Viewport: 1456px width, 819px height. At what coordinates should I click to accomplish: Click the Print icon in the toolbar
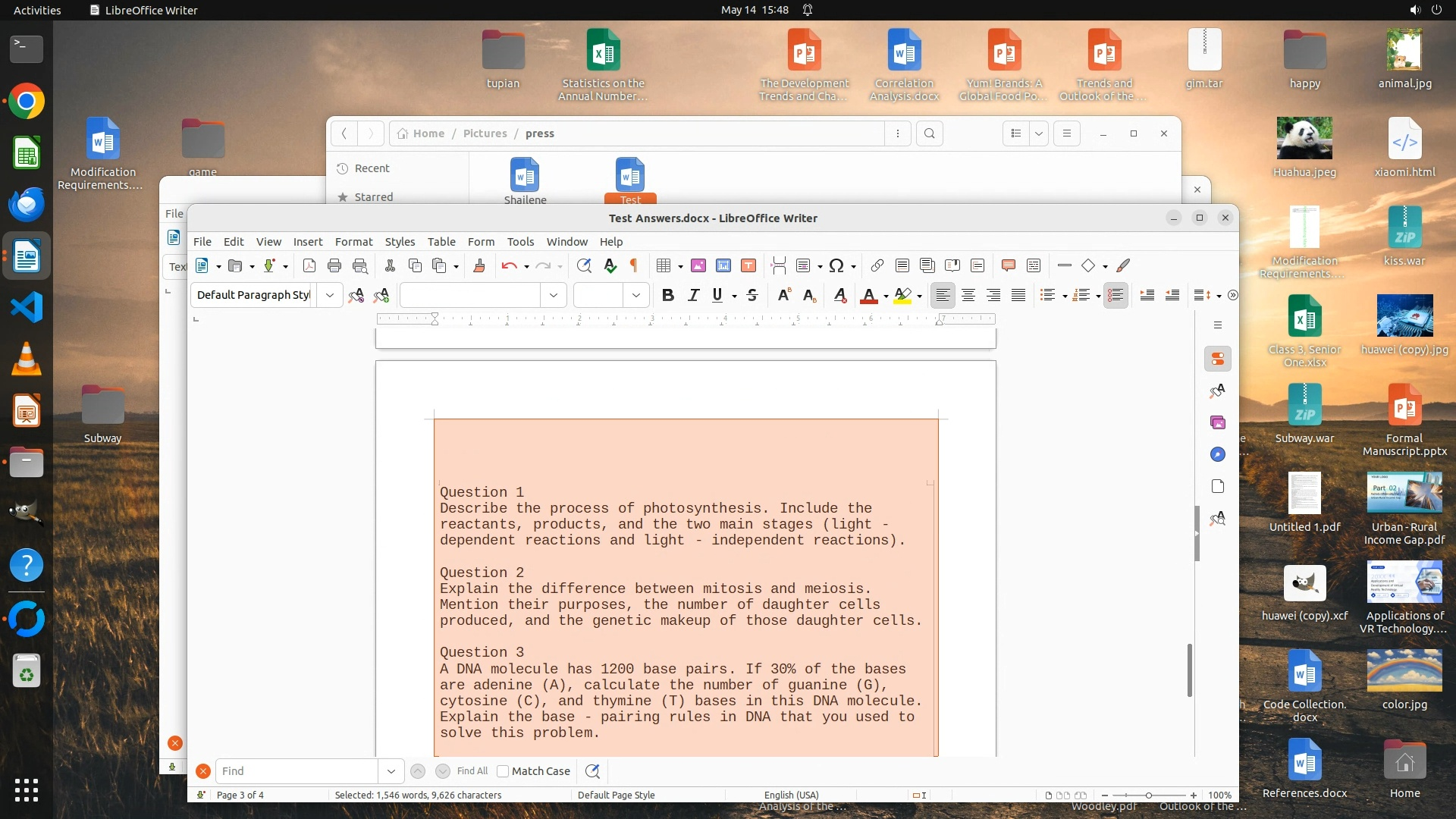[x=334, y=265]
